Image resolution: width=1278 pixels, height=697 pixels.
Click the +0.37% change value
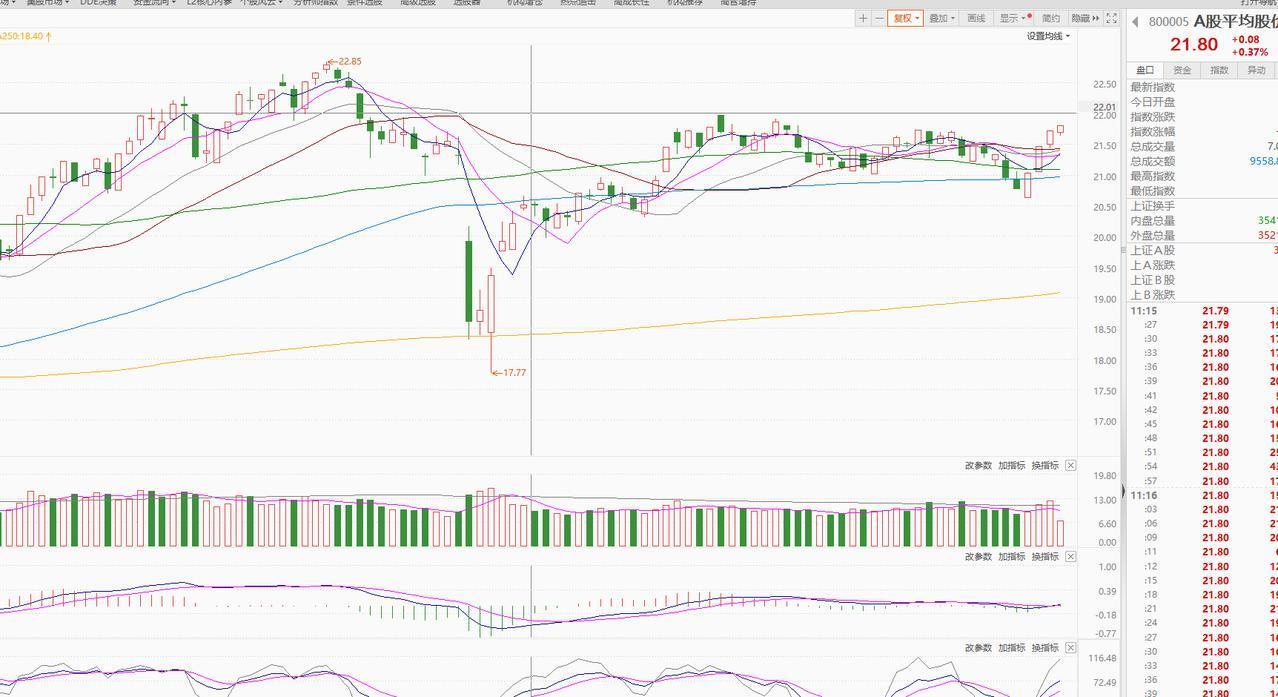[x=1250, y=52]
